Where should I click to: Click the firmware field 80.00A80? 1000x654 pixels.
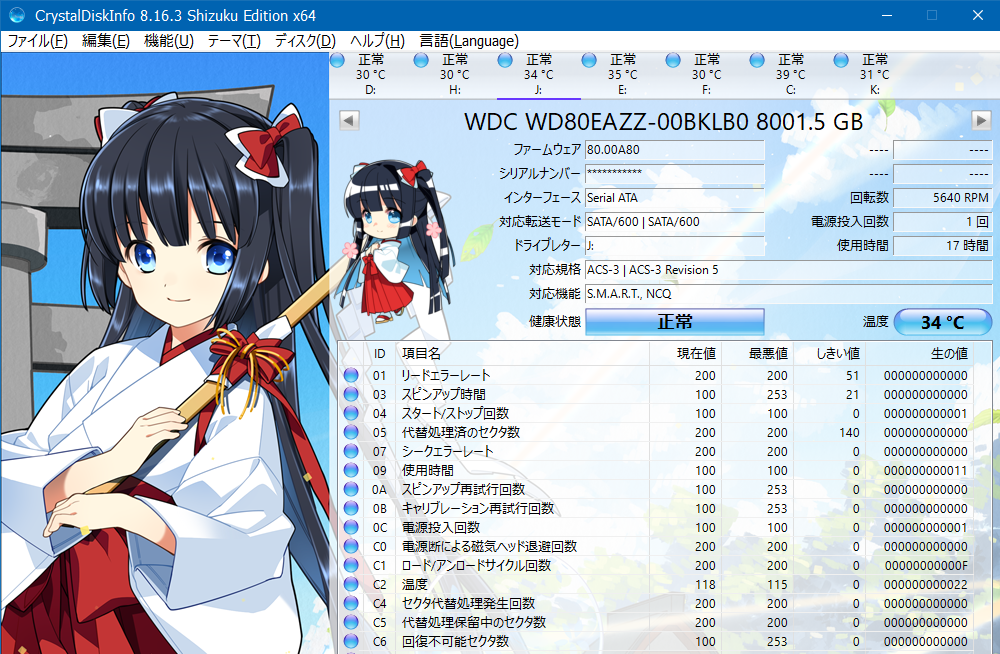(675, 150)
